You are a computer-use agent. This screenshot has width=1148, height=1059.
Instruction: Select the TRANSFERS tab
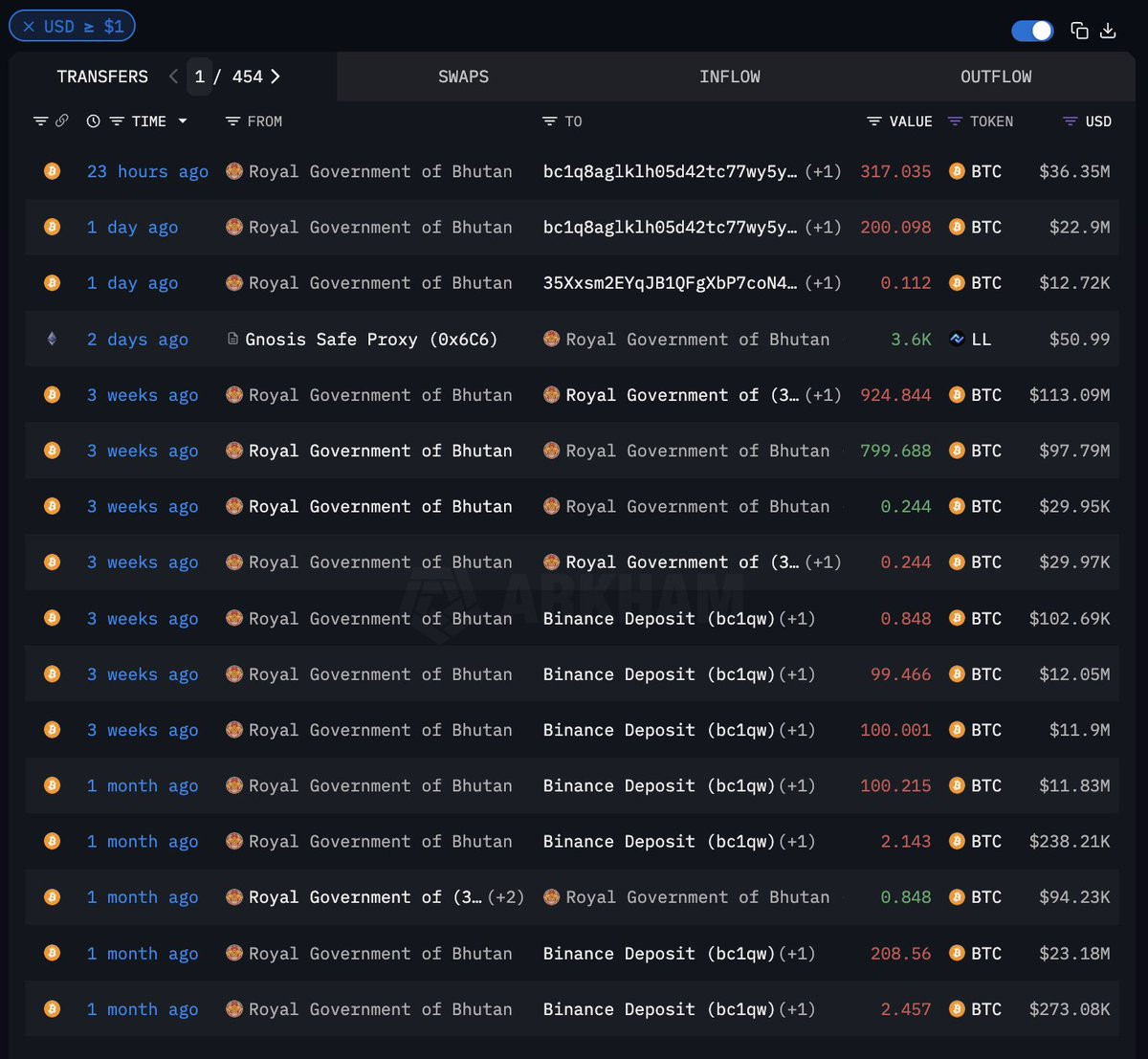click(102, 77)
